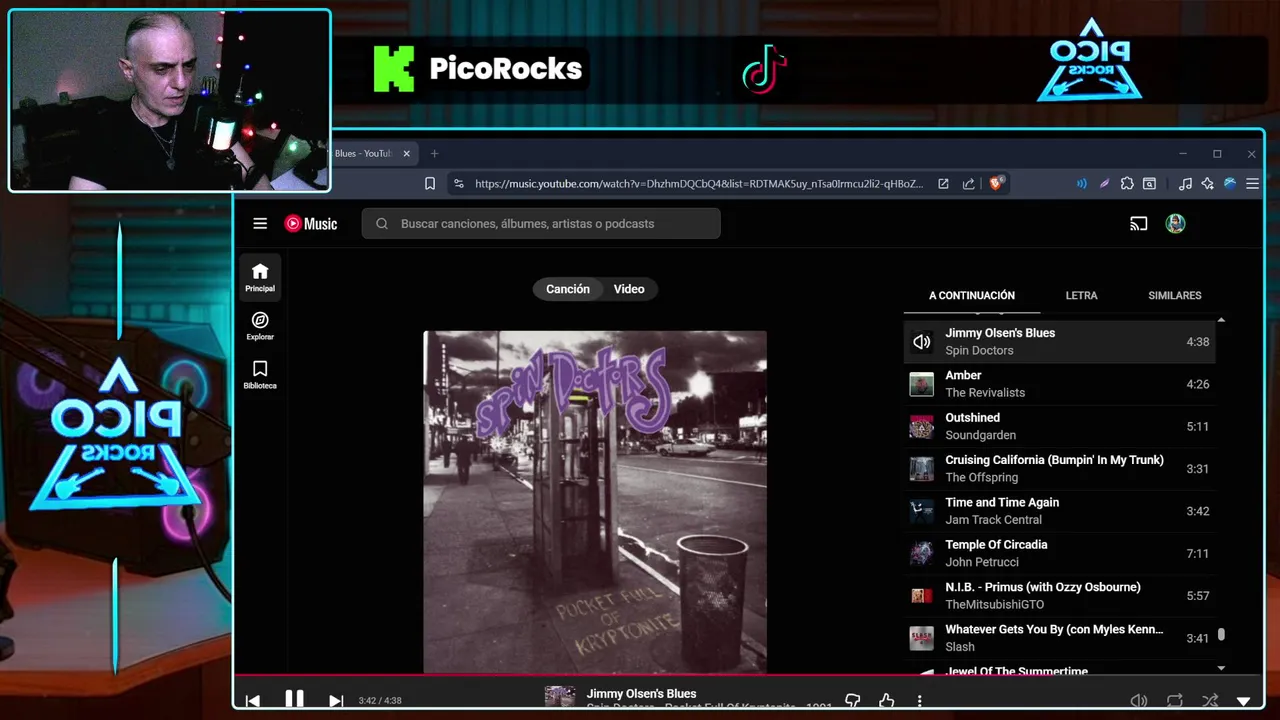Viewport: 1280px width, 720px height.
Task: Play Time and Time Again from queue
Action: tap(1060, 511)
